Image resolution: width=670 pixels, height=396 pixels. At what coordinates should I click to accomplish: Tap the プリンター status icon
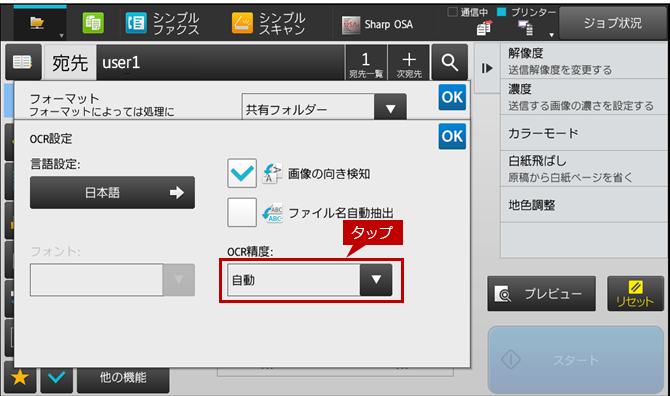point(526,28)
